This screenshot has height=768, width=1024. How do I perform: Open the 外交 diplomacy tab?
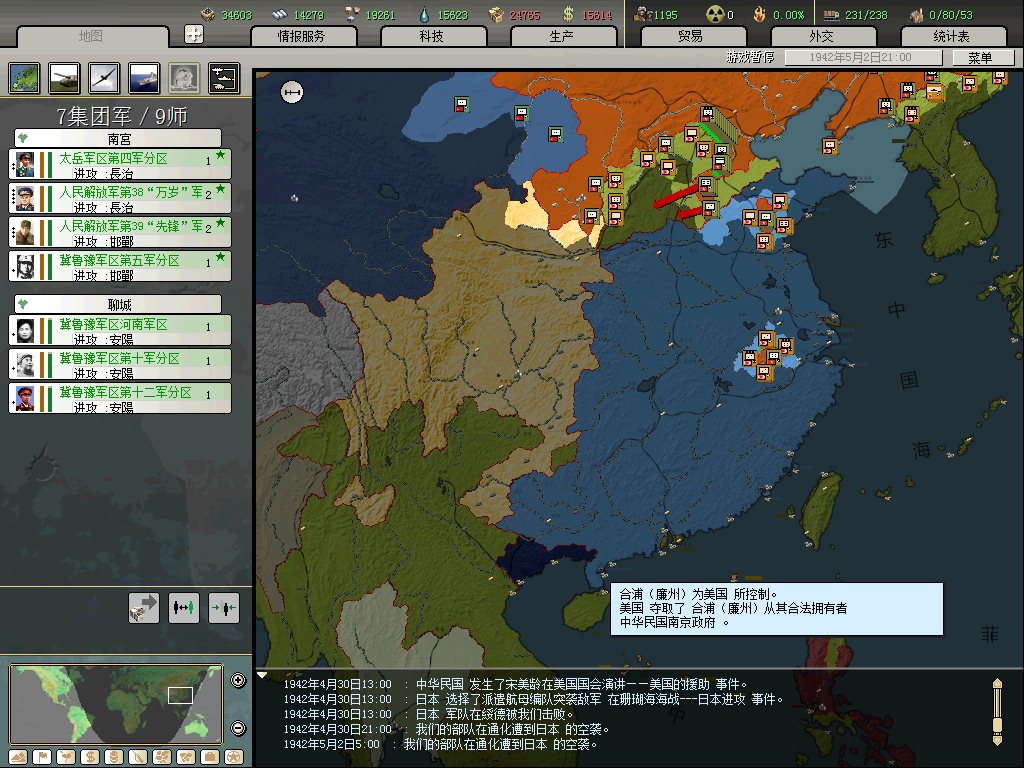click(x=822, y=37)
